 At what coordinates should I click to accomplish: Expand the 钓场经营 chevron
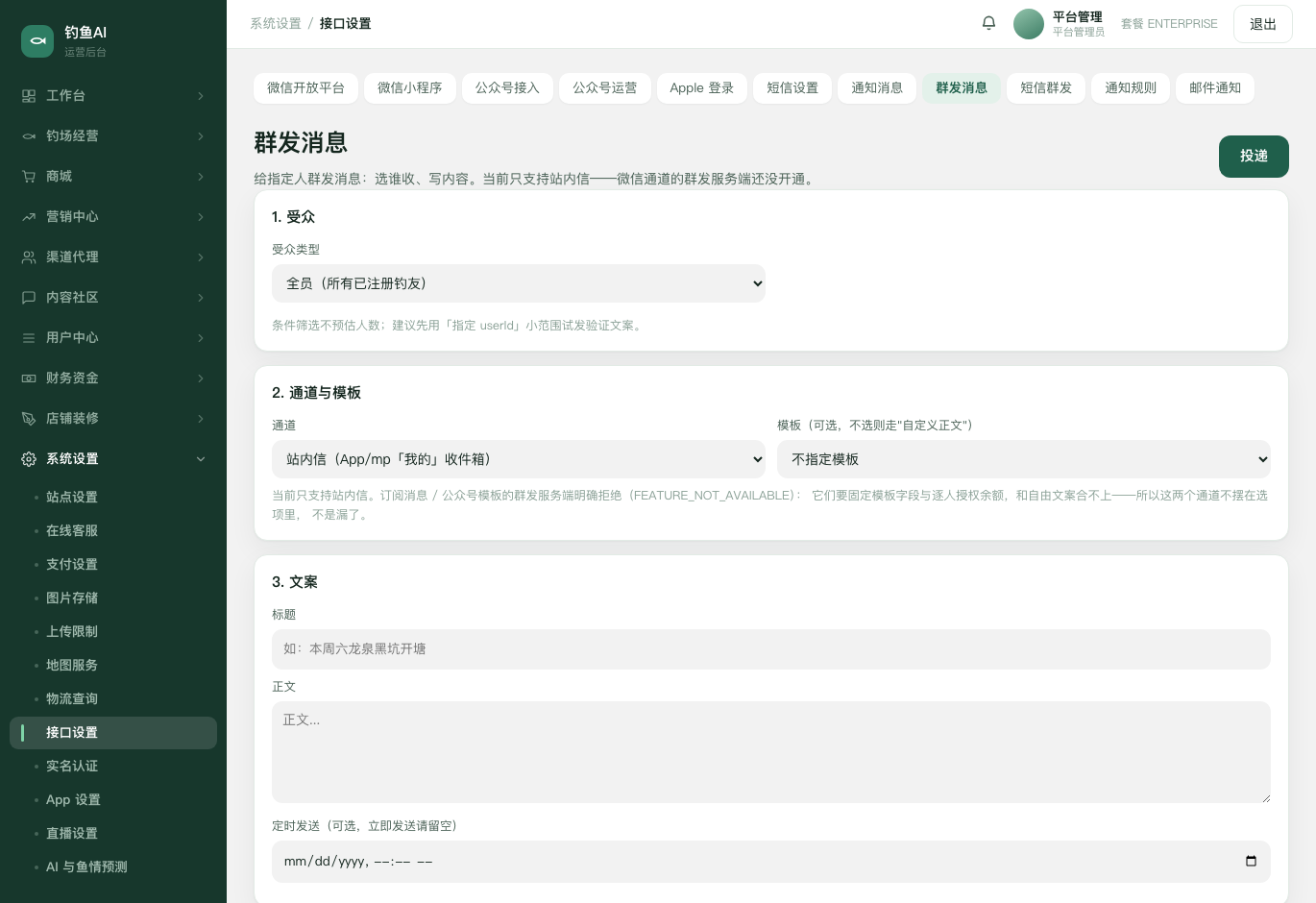tap(201, 136)
